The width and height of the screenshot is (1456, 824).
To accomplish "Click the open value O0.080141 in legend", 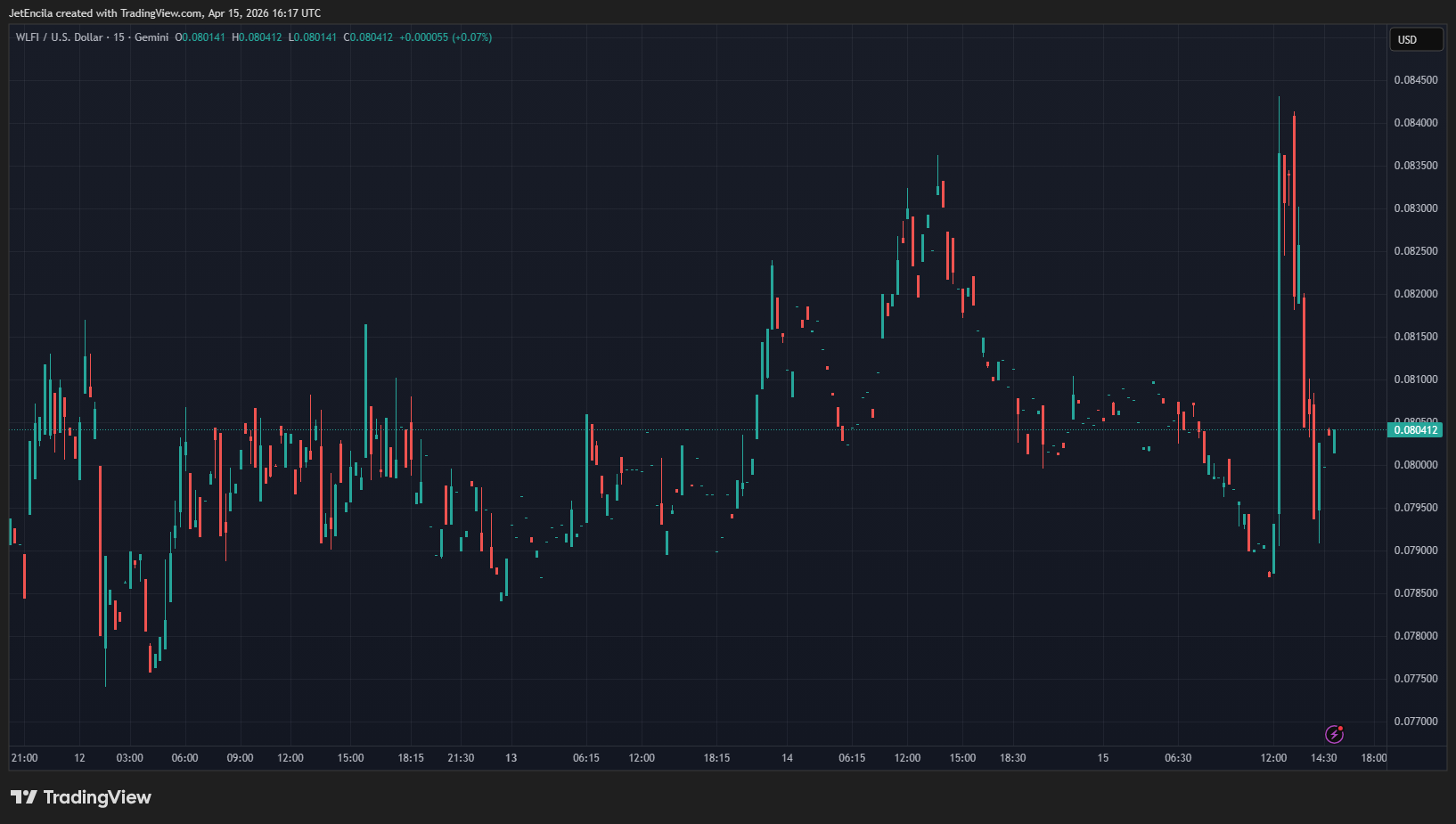I will pos(200,37).
